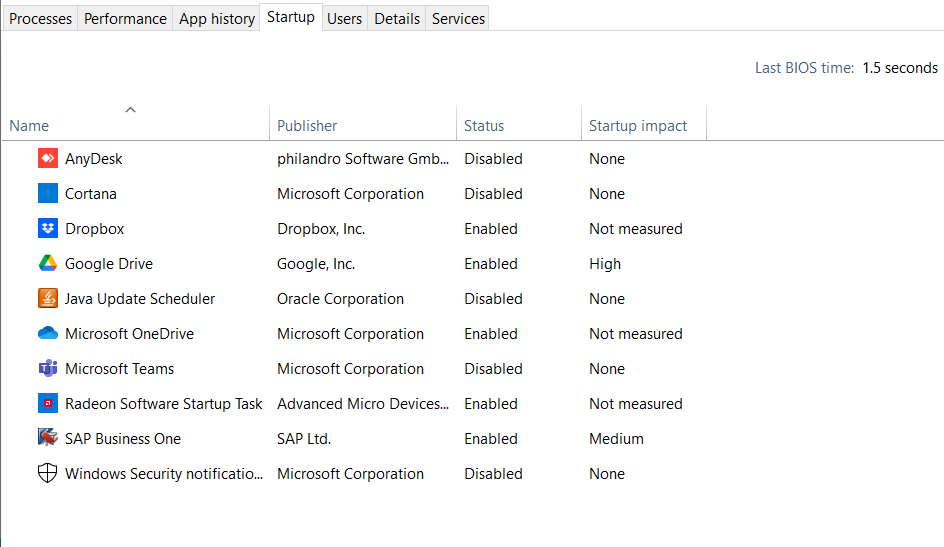Click the Oracle Corporation publisher cell
944x547 pixels.
pos(340,298)
